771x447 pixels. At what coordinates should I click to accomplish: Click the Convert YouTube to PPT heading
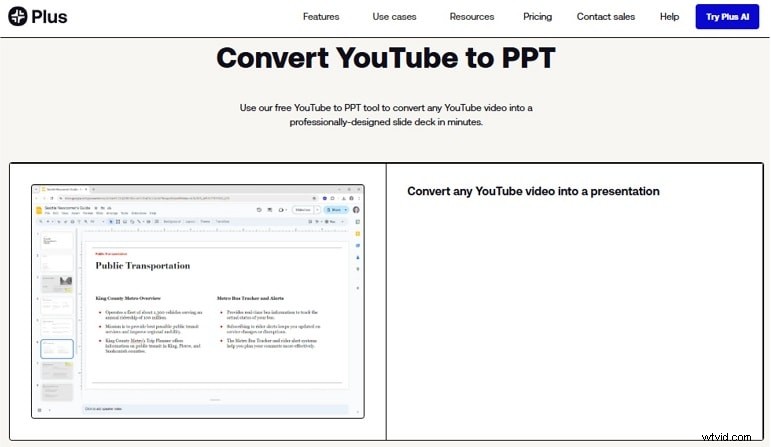click(386, 58)
